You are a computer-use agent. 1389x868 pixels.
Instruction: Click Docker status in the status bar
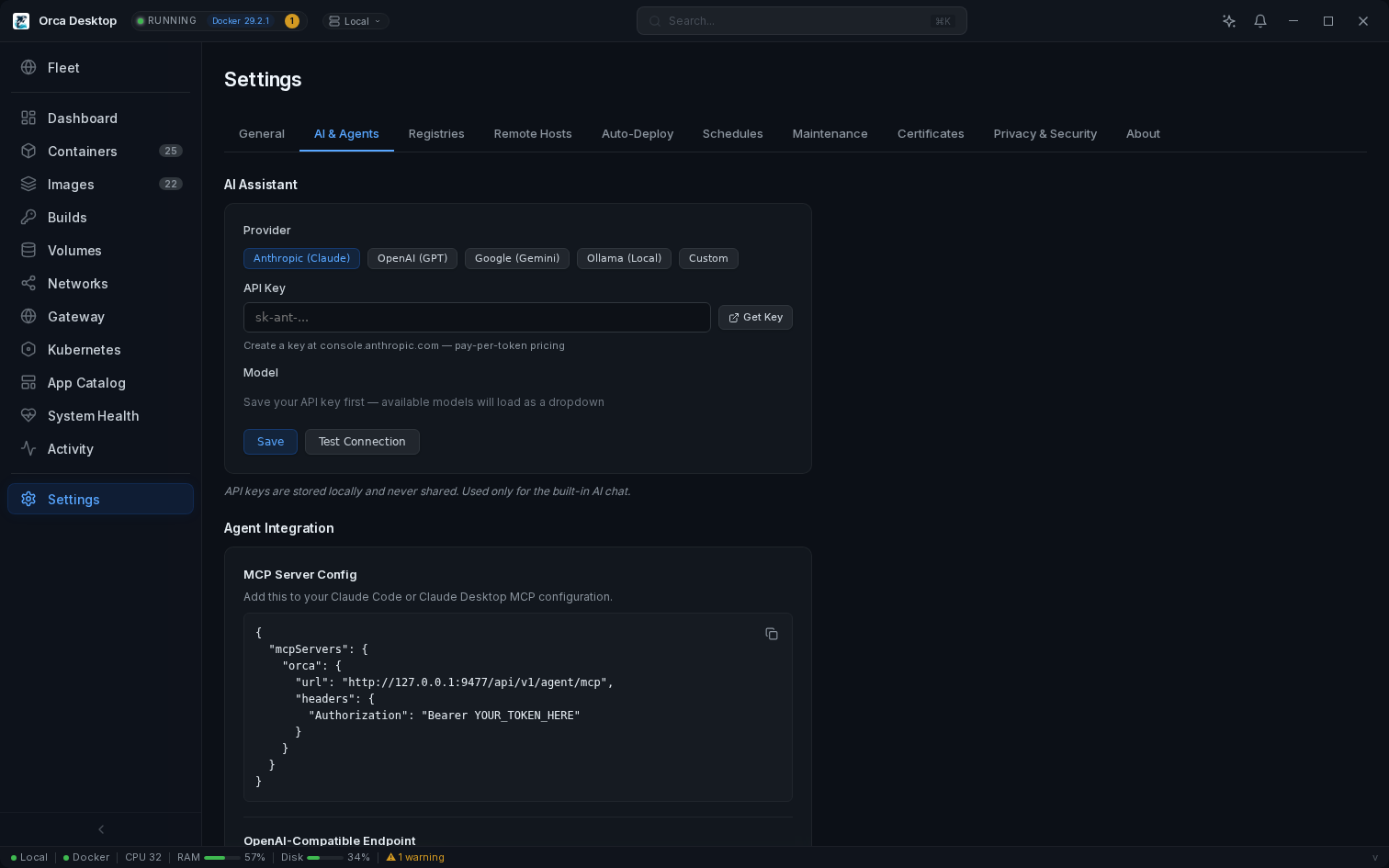pyautogui.click(x=86, y=857)
